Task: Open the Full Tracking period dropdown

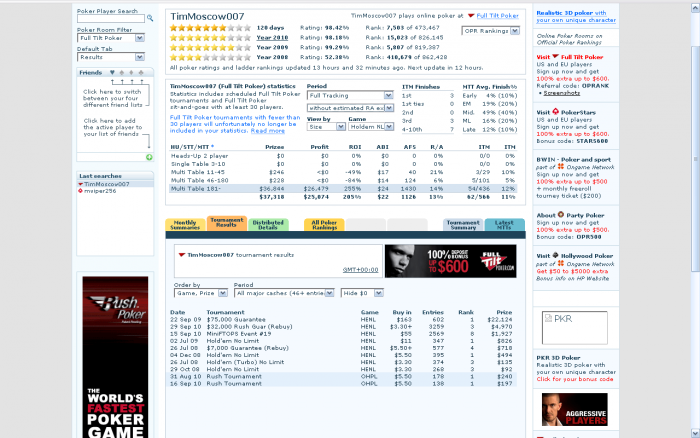Action: click(x=350, y=96)
